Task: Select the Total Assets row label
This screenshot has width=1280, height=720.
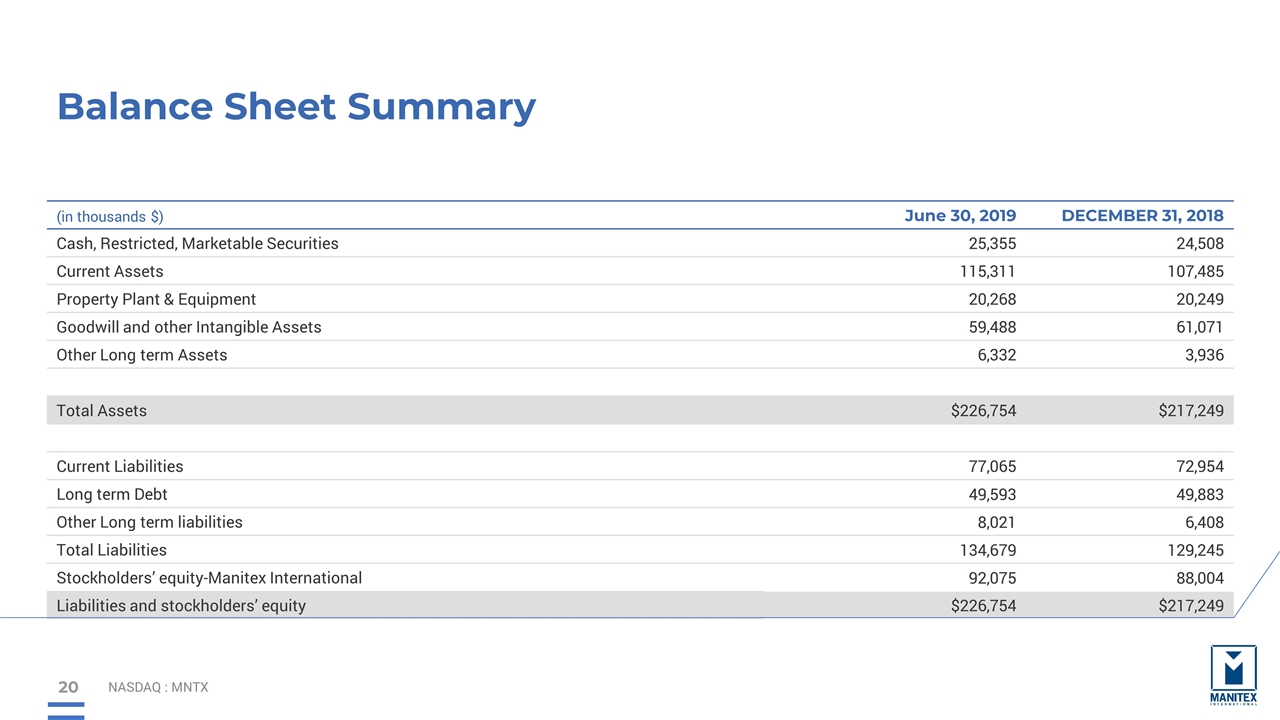Action: (x=102, y=411)
